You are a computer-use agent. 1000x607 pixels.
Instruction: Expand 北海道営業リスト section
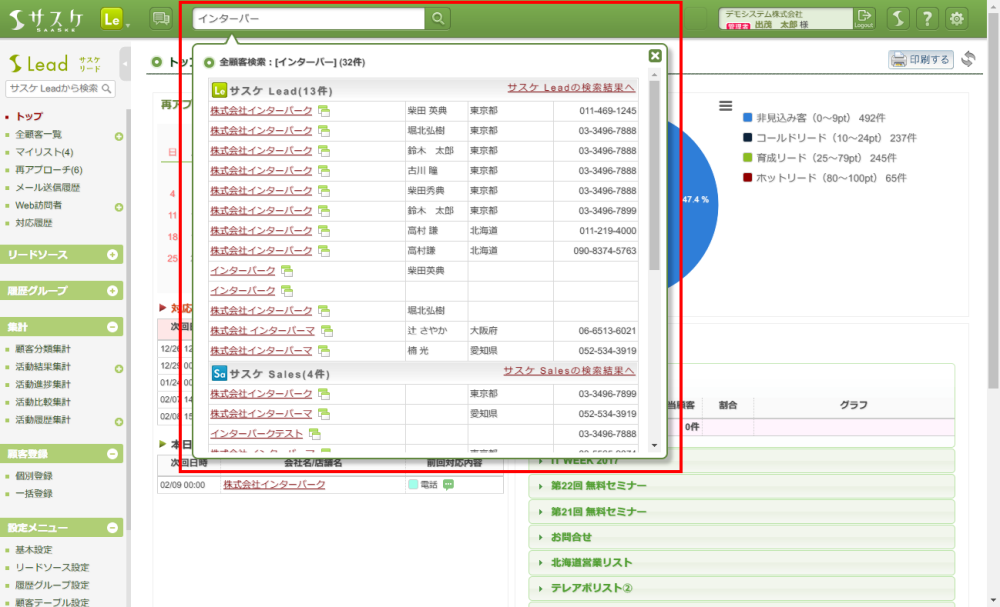click(x=741, y=562)
